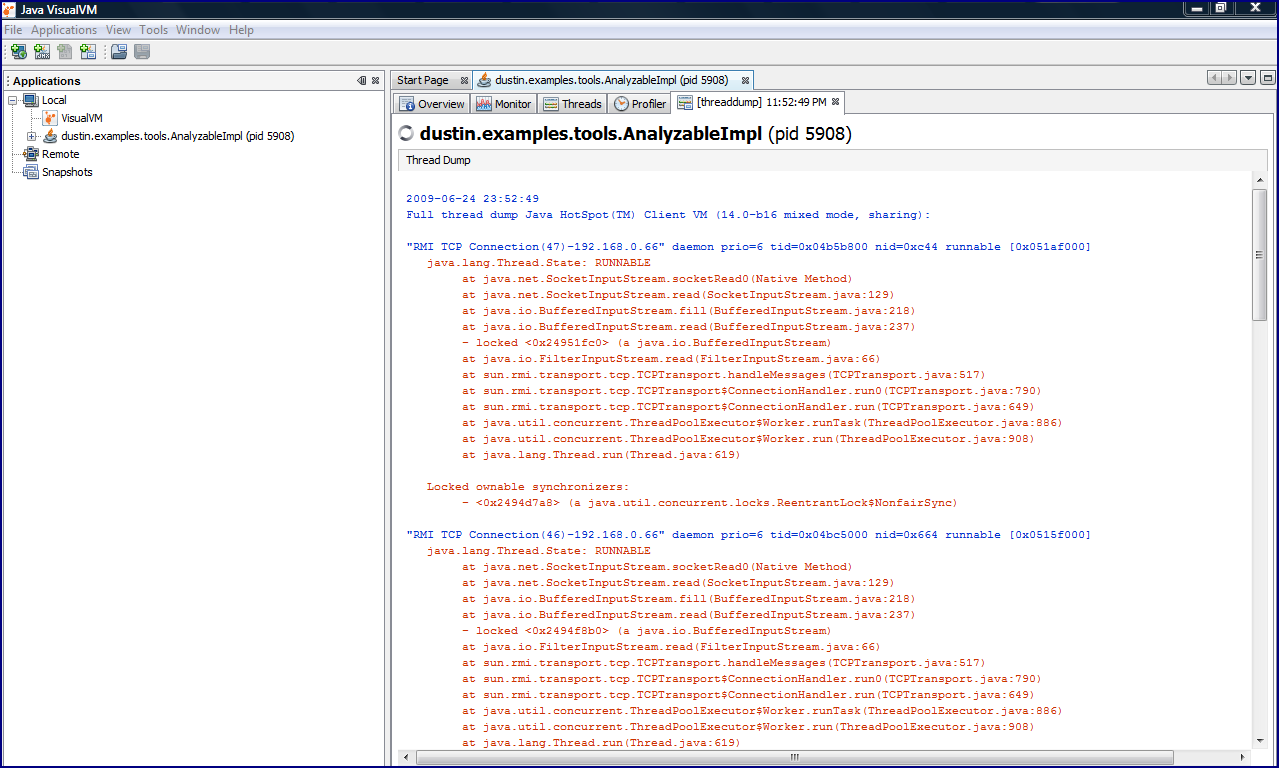
Task: Open the Tools menu
Action: coord(154,30)
